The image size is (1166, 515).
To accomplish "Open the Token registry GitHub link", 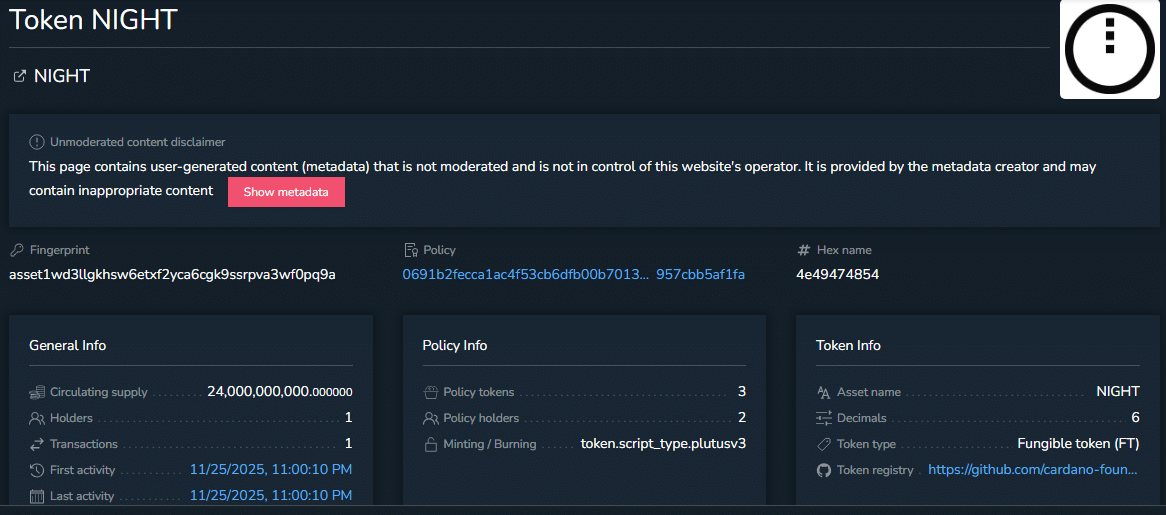I will [x=1033, y=470].
